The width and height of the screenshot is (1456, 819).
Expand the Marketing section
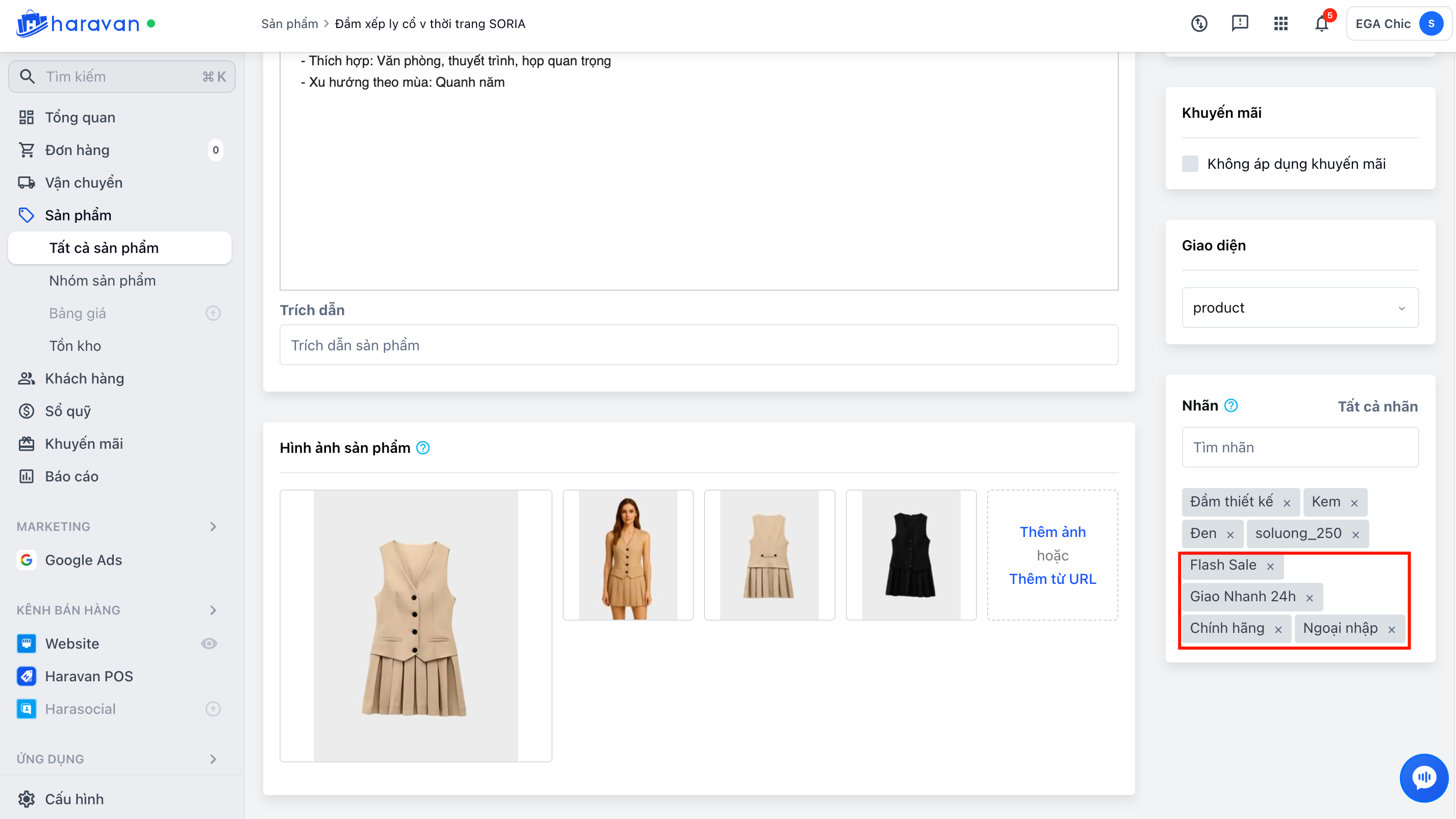pyautogui.click(x=213, y=526)
